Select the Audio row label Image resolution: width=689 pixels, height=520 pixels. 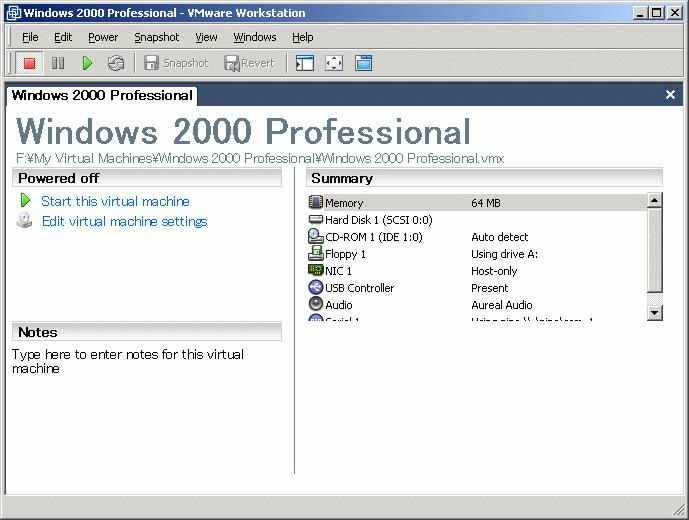point(339,305)
